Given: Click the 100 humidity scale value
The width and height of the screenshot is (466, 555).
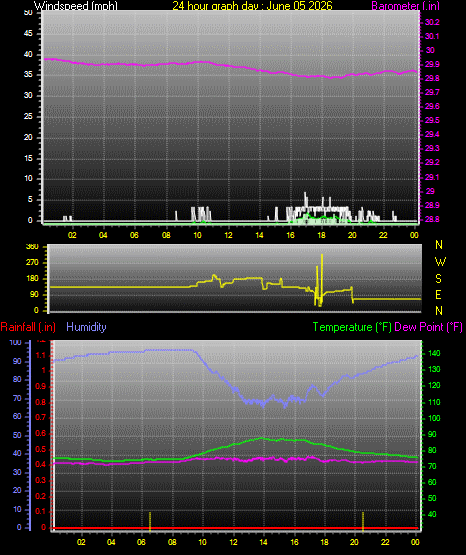Looking at the screenshot, I should pos(16,342).
